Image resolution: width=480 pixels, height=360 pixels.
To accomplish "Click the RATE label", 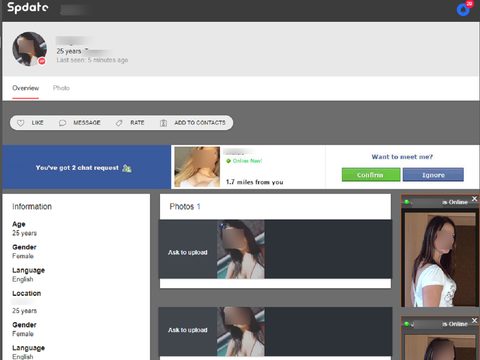I will coord(137,123).
